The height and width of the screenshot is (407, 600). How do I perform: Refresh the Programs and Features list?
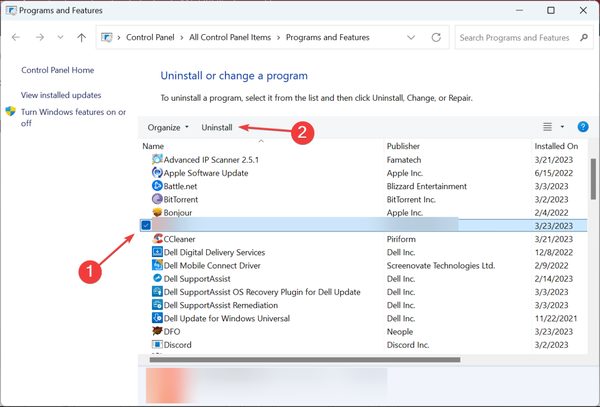tap(436, 37)
